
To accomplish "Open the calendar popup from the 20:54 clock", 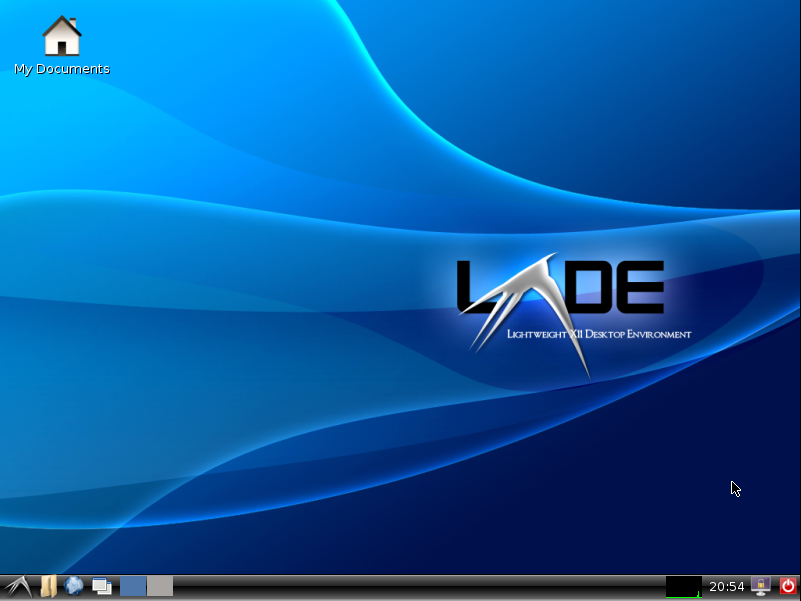I will coord(726,586).
